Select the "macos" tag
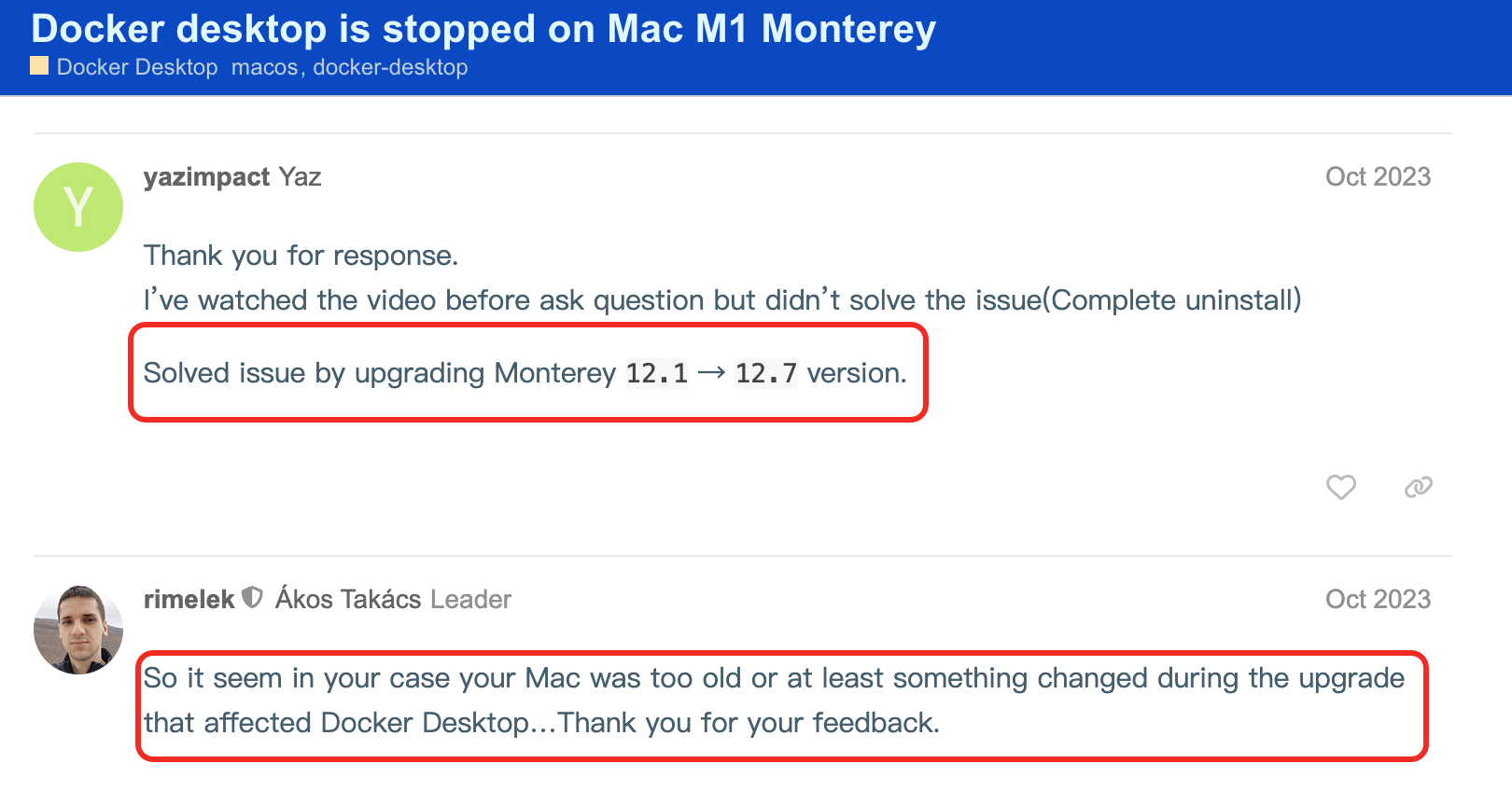 (x=264, y=67)
